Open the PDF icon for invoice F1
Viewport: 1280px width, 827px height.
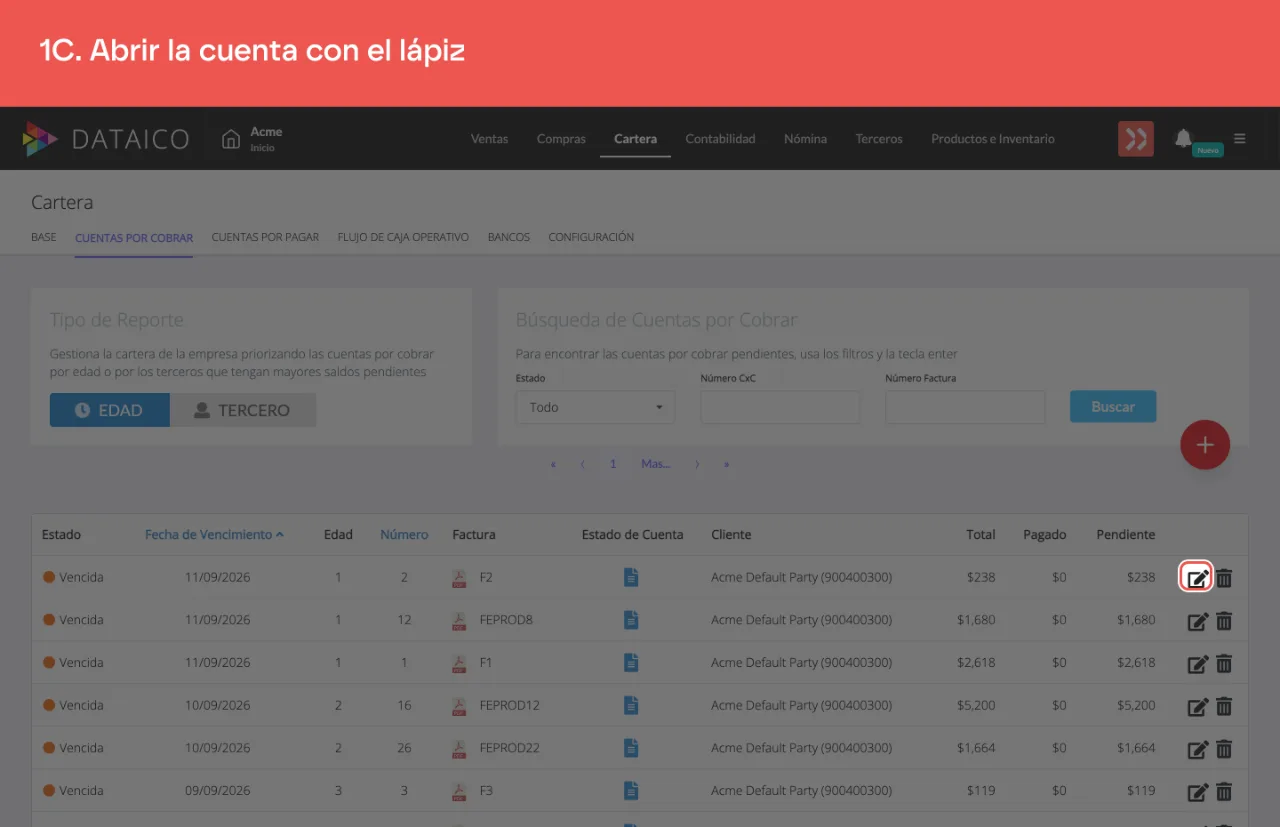coord(459,663)
